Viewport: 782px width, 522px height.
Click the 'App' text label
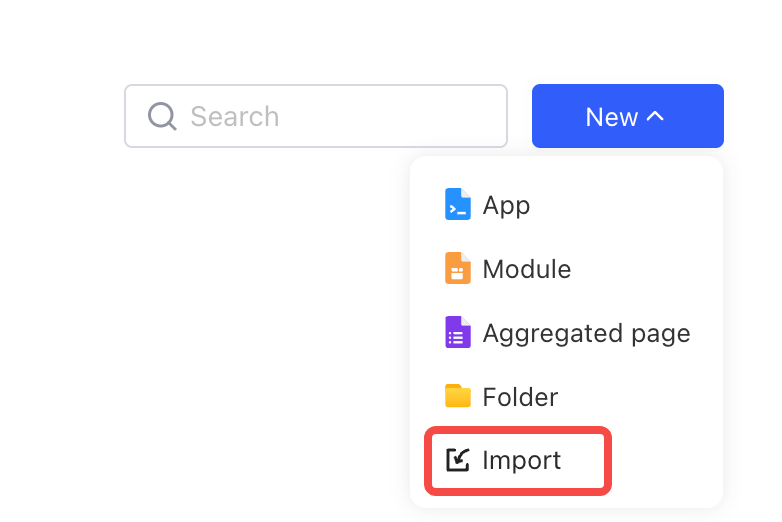pos(506,205)
